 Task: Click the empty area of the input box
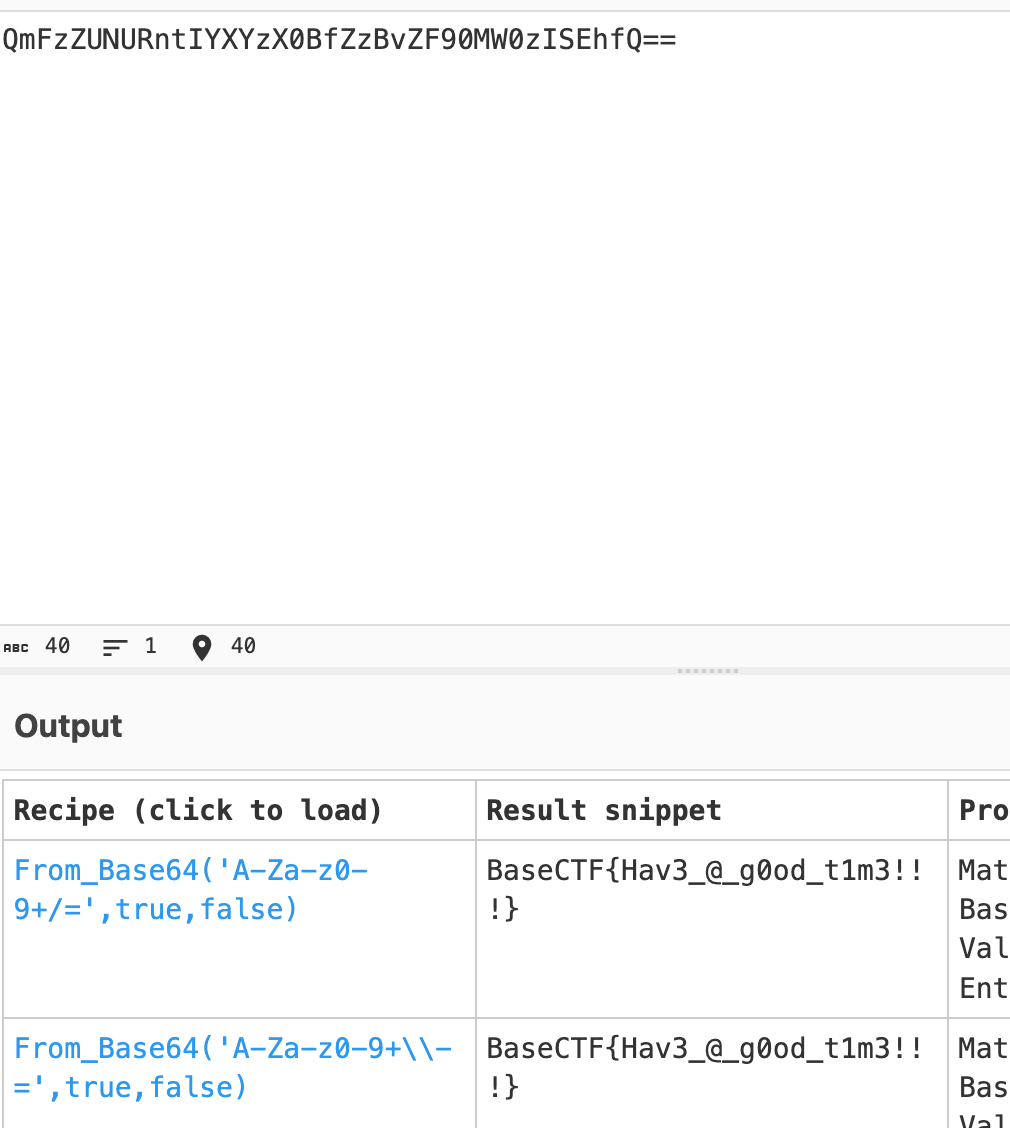[500, 330]
